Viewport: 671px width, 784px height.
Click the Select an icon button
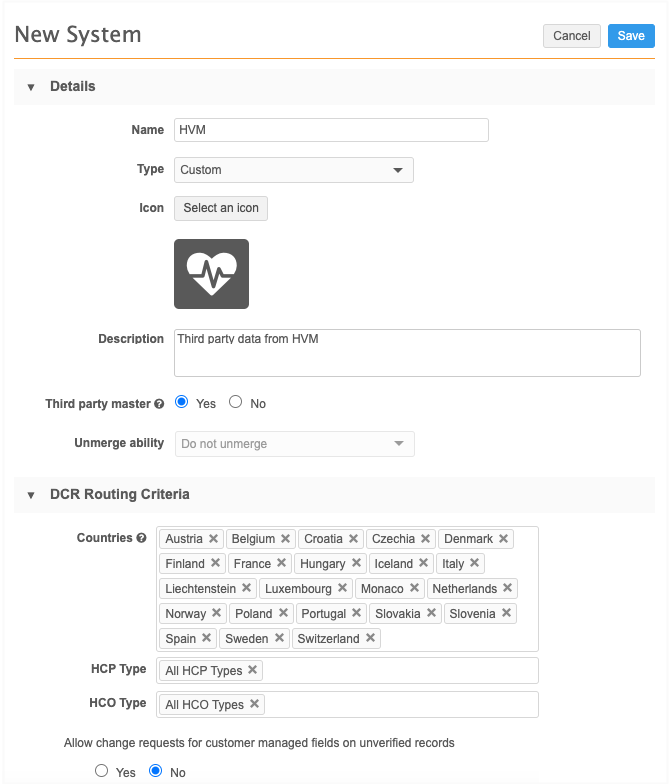[221, 208]
